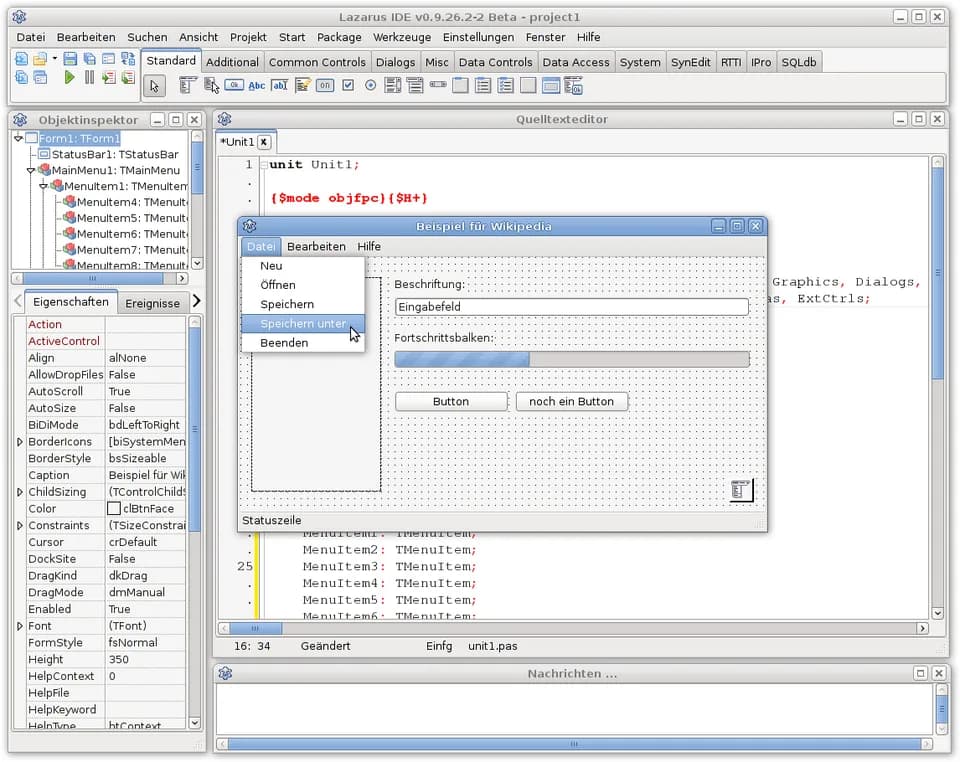Start the program with green Run icon

pos(69,77)
